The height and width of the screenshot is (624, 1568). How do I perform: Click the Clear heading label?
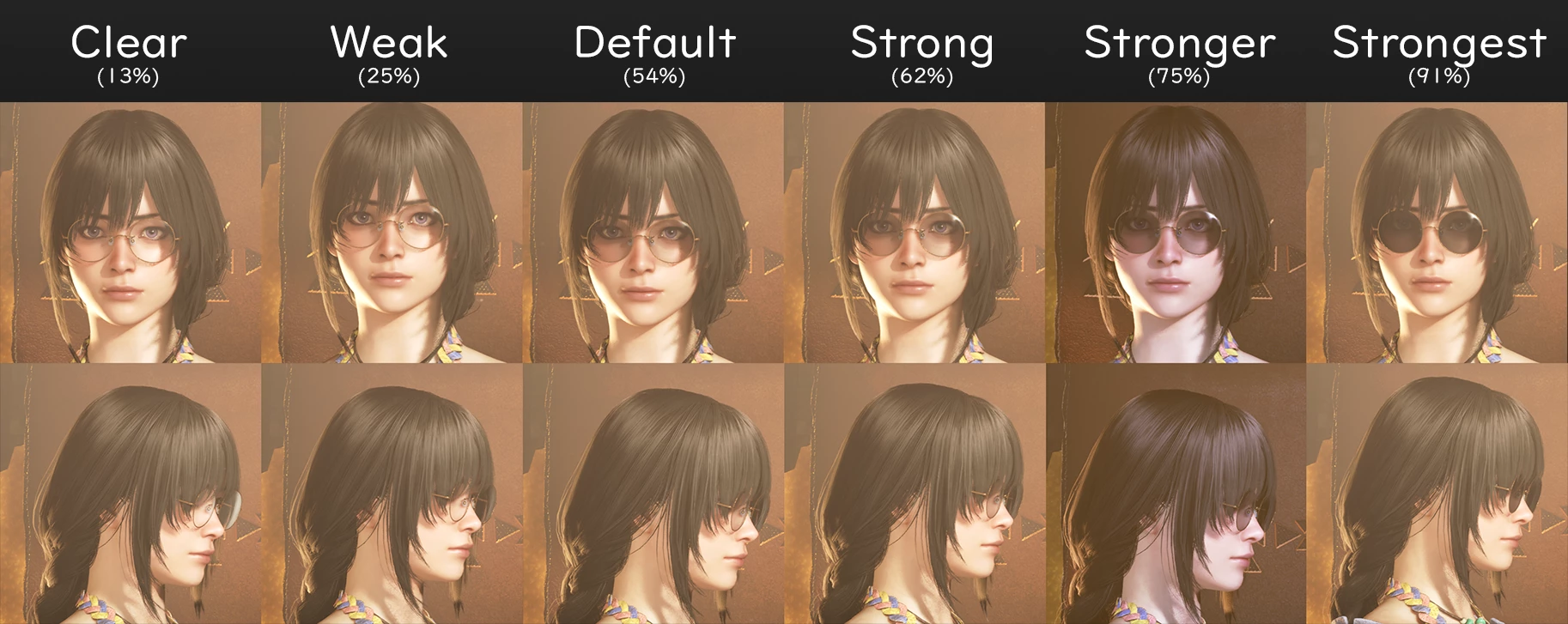click(x=129, y=42)
